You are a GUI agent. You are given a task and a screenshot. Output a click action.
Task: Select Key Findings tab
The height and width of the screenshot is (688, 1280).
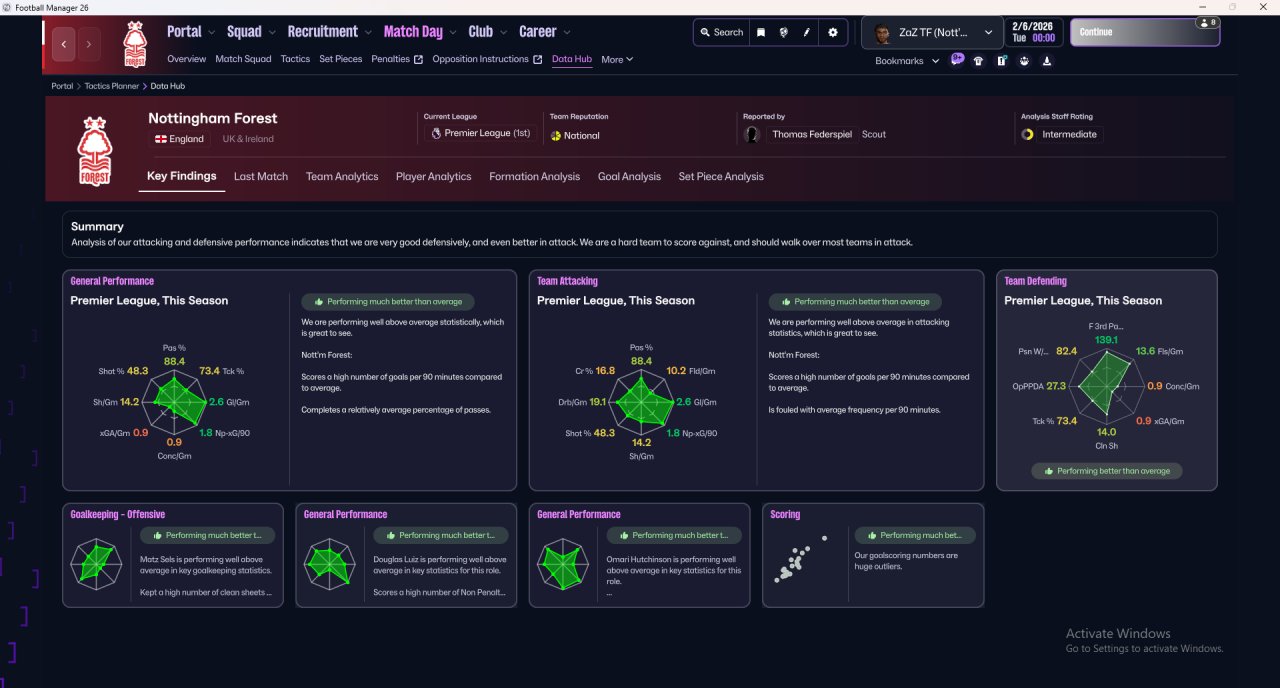click(x=181, y=176)
